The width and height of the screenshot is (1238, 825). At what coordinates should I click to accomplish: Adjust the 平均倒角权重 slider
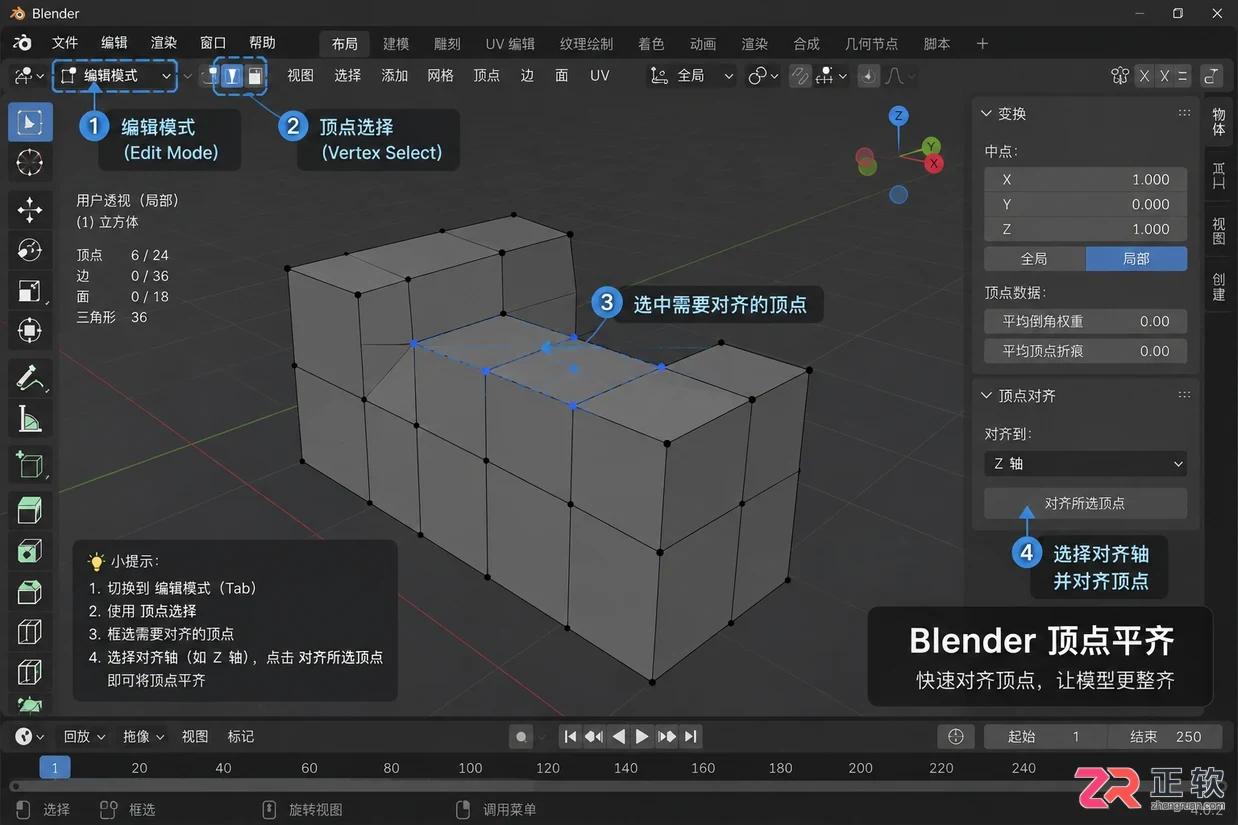click(1086, 322)
